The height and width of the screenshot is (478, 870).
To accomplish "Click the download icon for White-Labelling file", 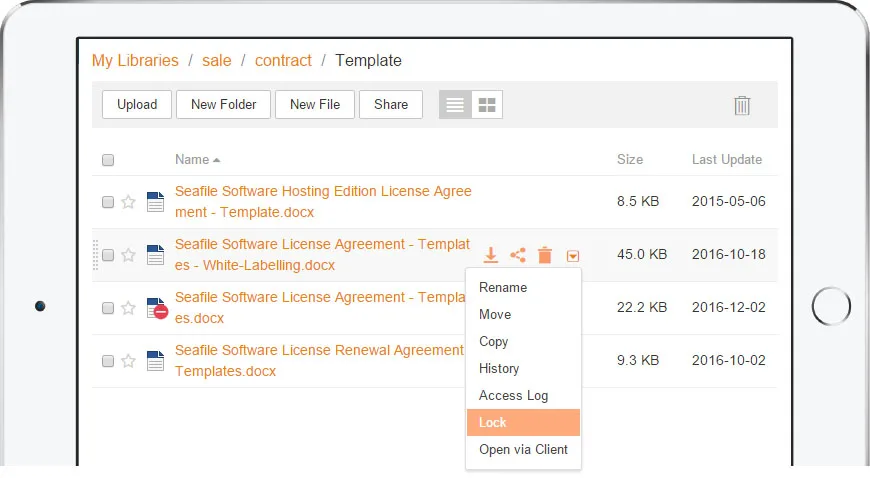I will 491,255.
